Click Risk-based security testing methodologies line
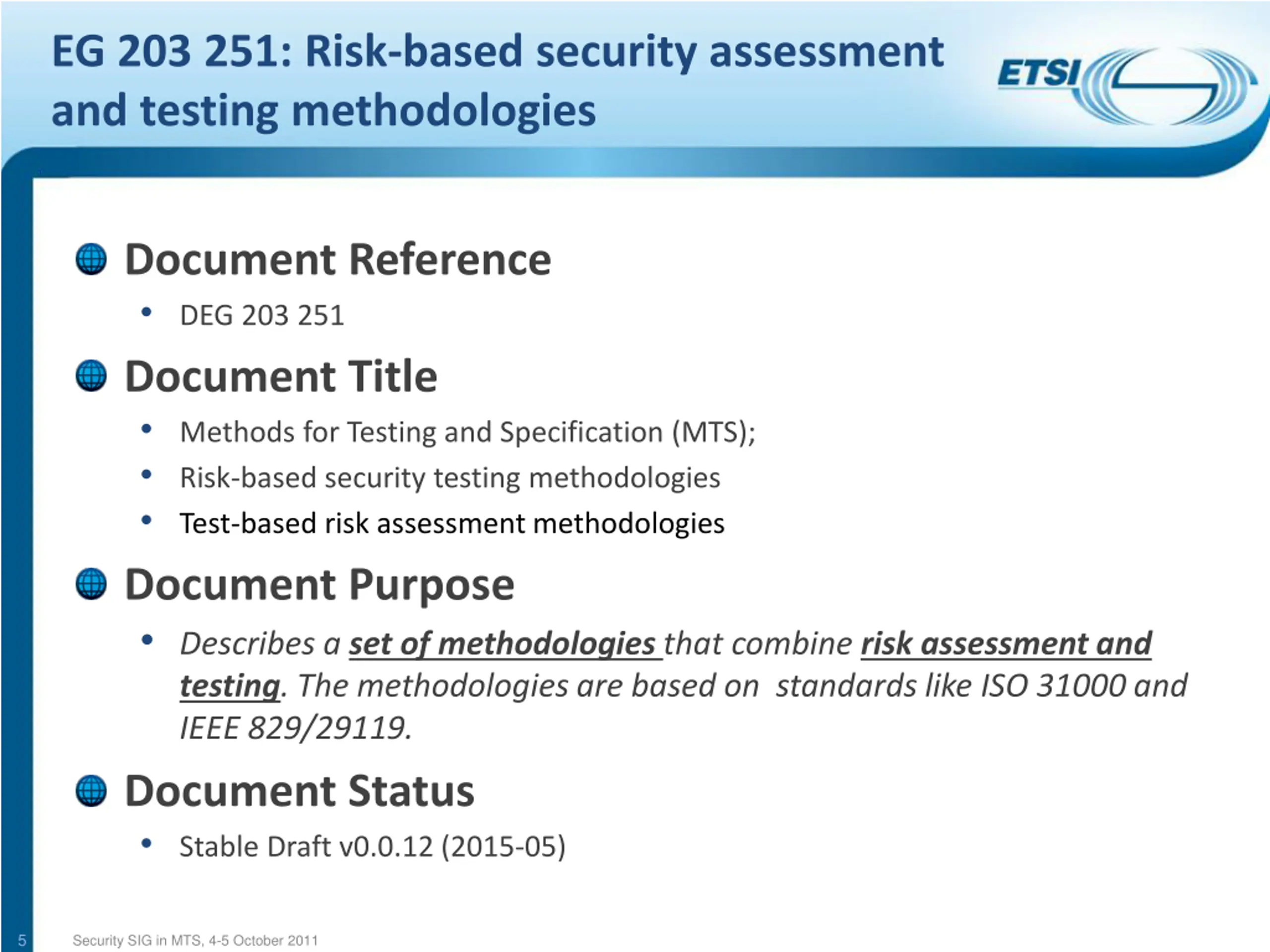 pyautogui.click(x=450, y=478)
